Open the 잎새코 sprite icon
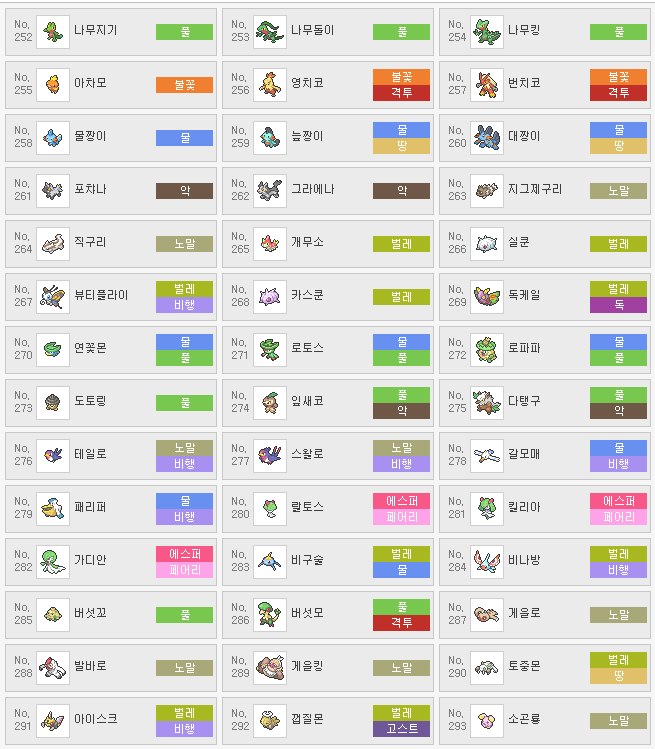 (x=270, y=403)
